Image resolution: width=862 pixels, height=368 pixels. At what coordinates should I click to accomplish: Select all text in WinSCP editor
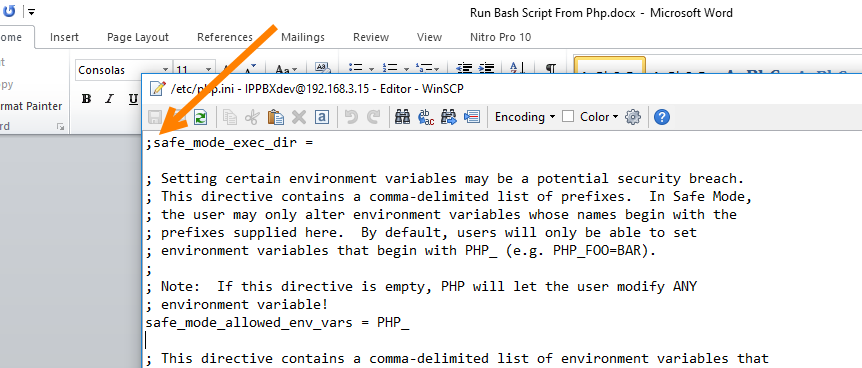click(x=322, y=117)
